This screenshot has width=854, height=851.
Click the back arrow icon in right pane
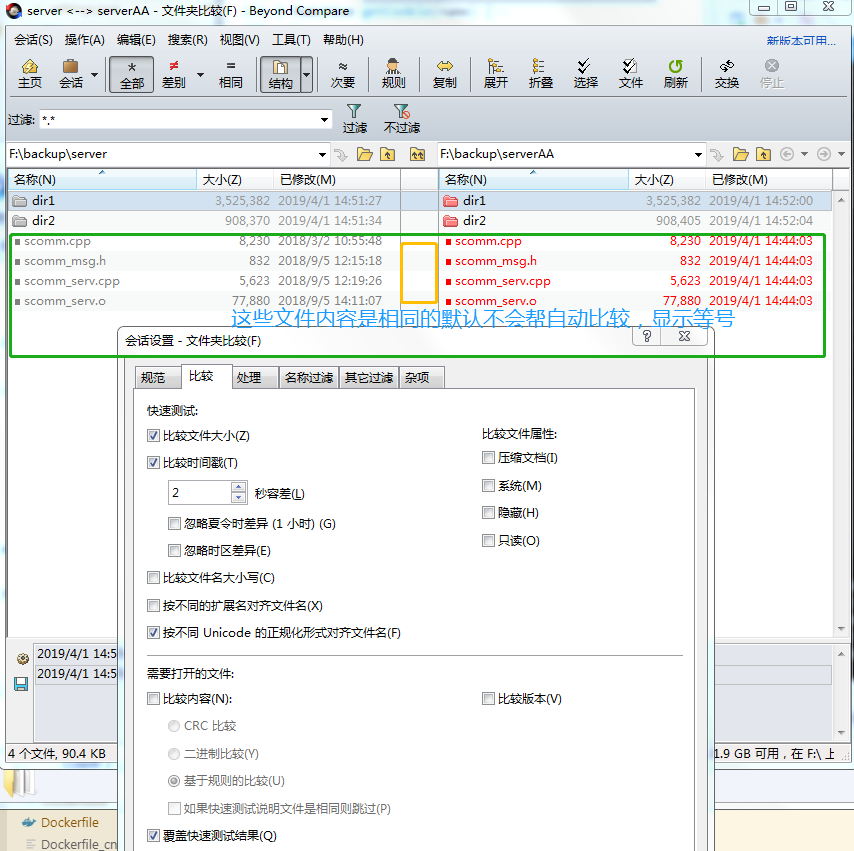pyautogui.click(x=786, y=154)
